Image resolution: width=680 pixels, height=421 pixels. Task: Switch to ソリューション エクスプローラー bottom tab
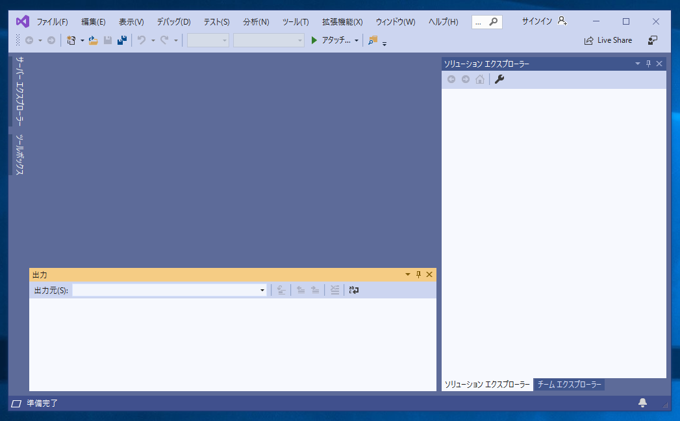click(x=487, y=385)
